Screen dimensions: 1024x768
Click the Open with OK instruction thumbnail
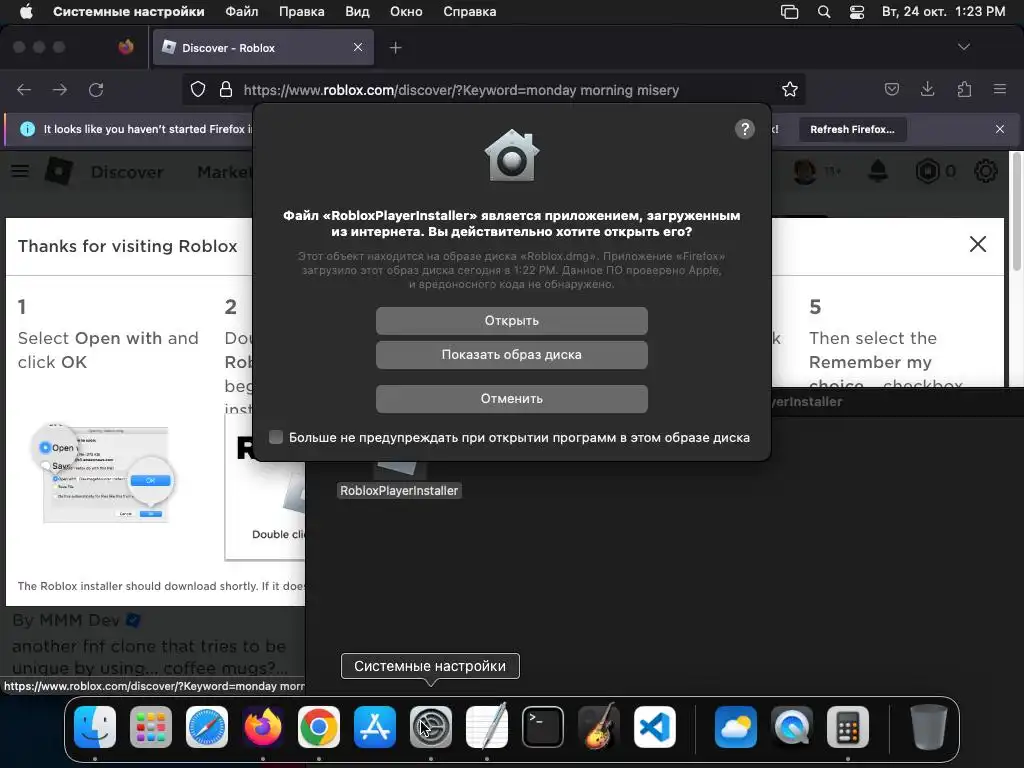103,474
